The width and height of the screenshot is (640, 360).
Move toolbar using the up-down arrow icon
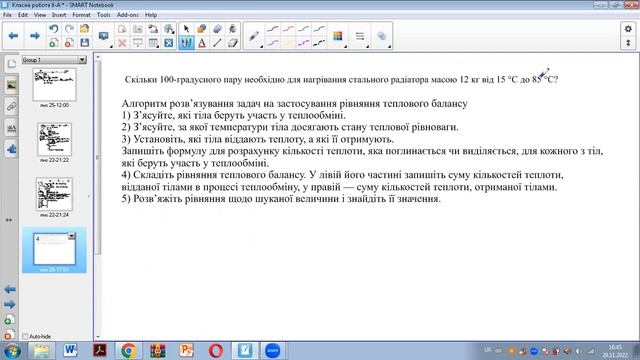click(628, 43)
